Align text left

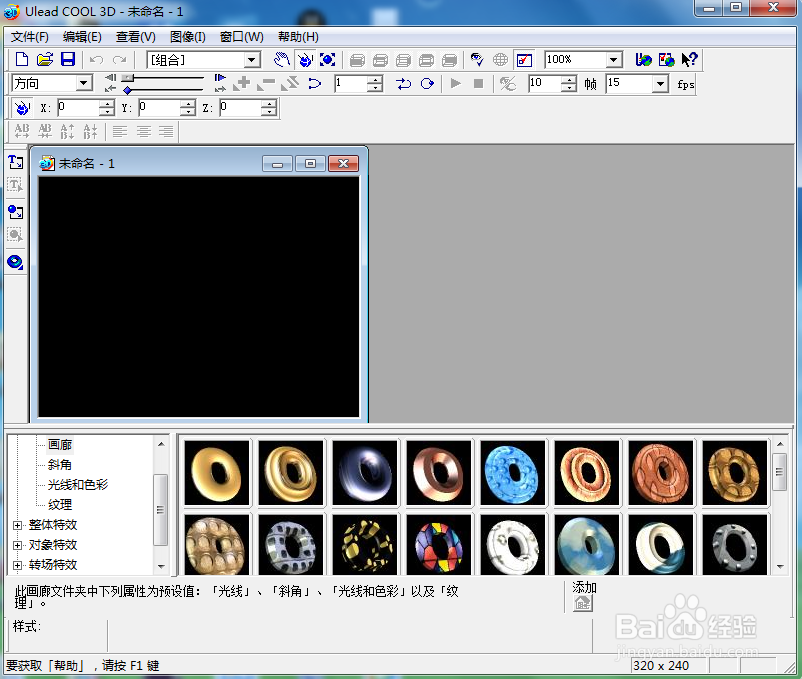pos(120,132)
